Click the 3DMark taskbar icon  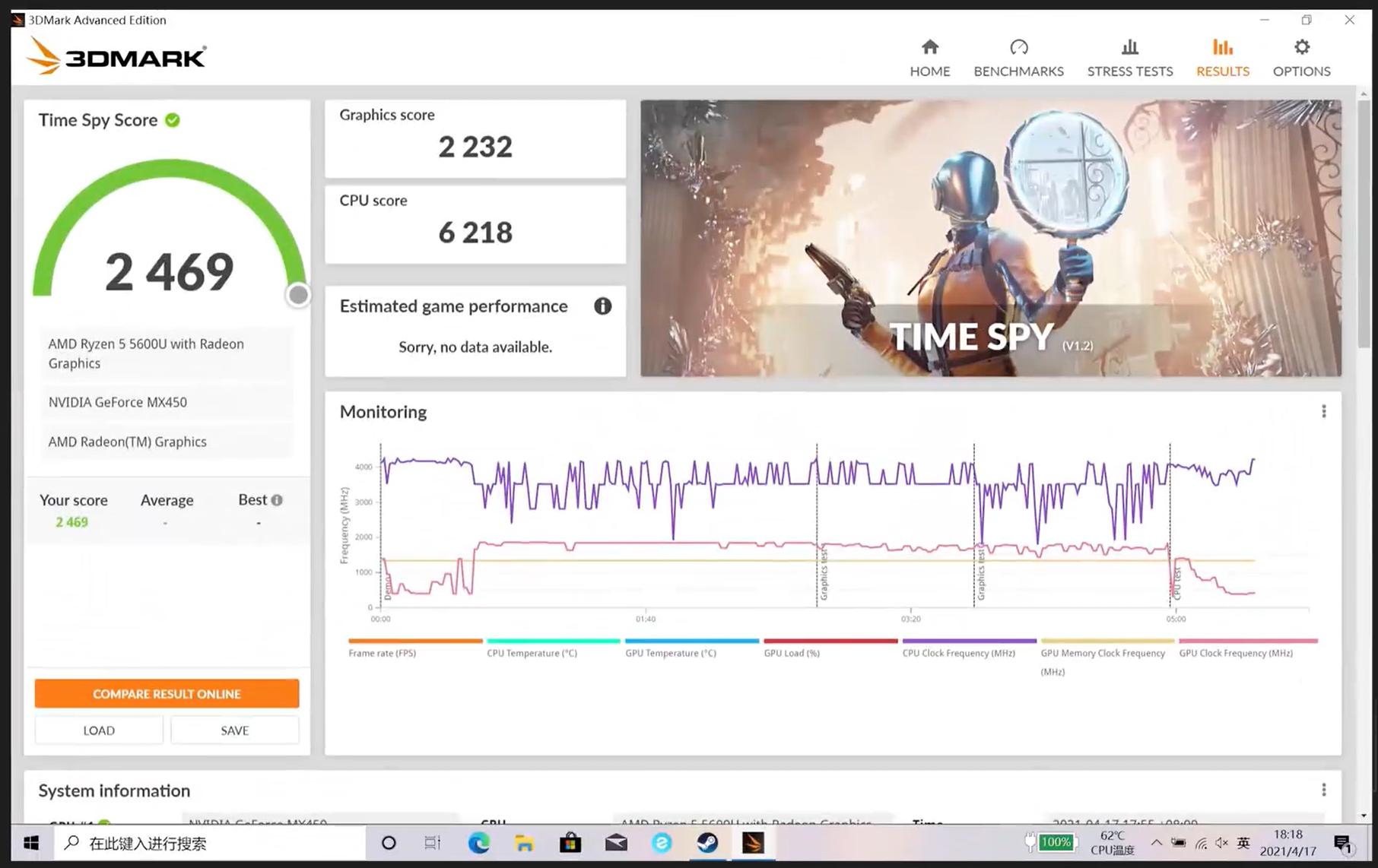pyautogui.click(x=753, y=843)
